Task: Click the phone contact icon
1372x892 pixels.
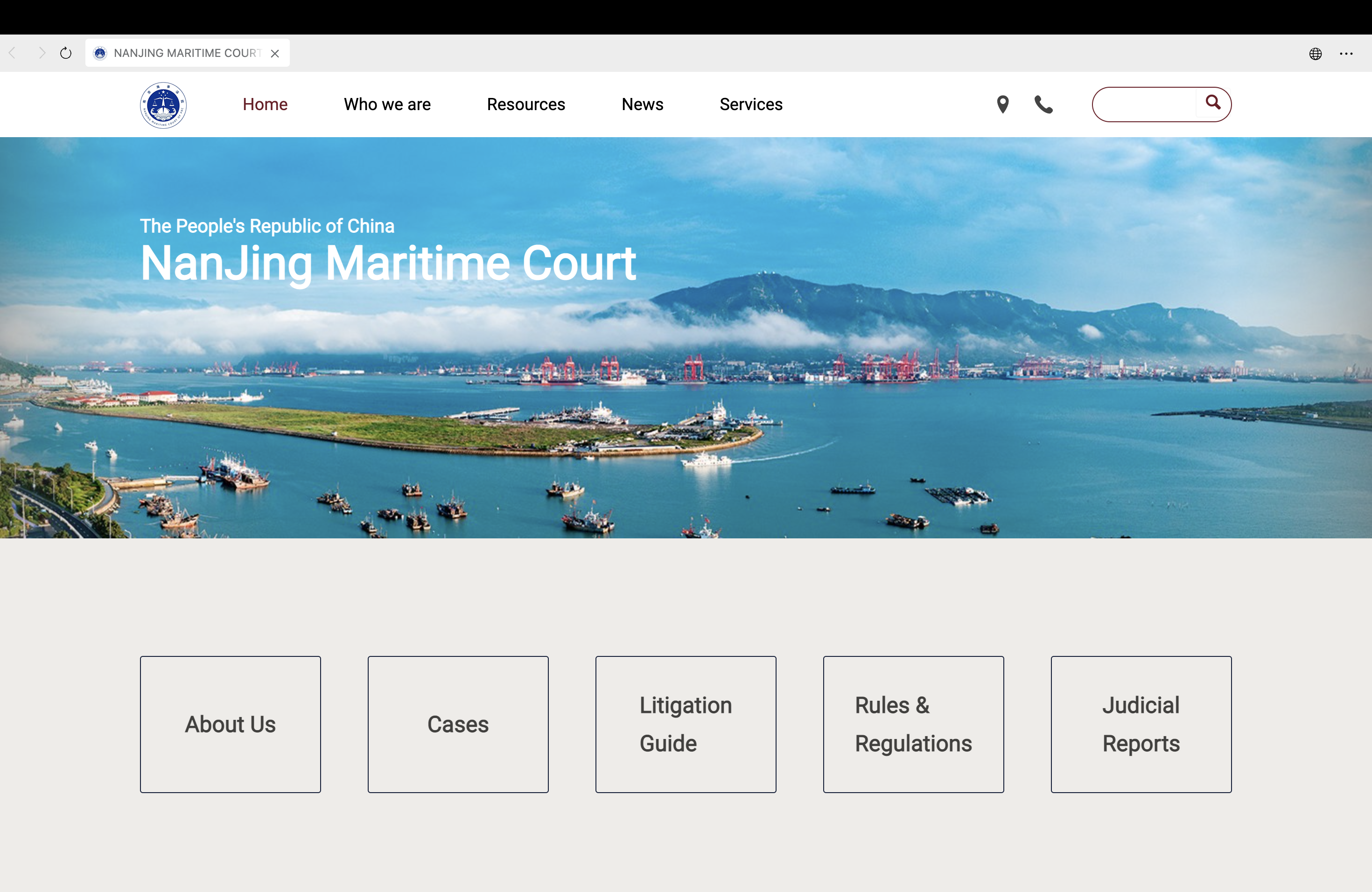Action: 1043,105
